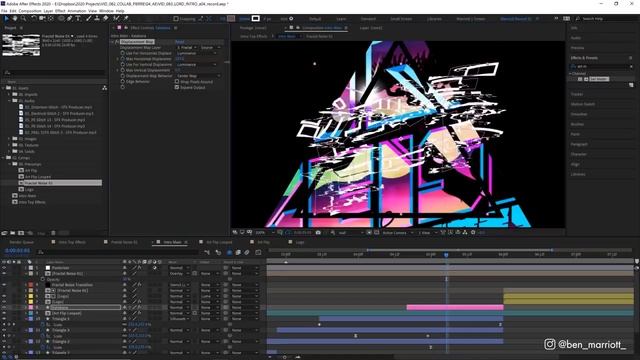Open the Graph Editor in timeline
The width and height of the screenshot is (640, 360).
258,253
